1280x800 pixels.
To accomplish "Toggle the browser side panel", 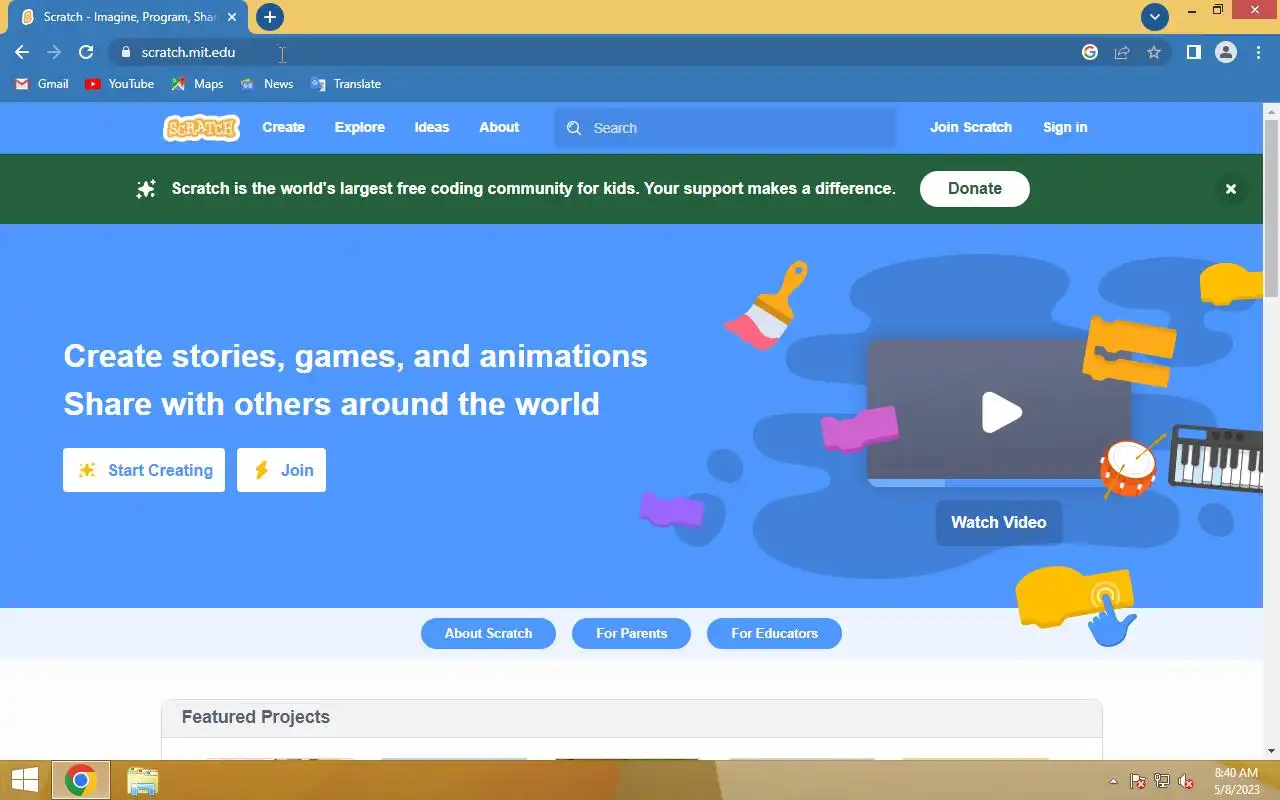I will click(1193, 52).
